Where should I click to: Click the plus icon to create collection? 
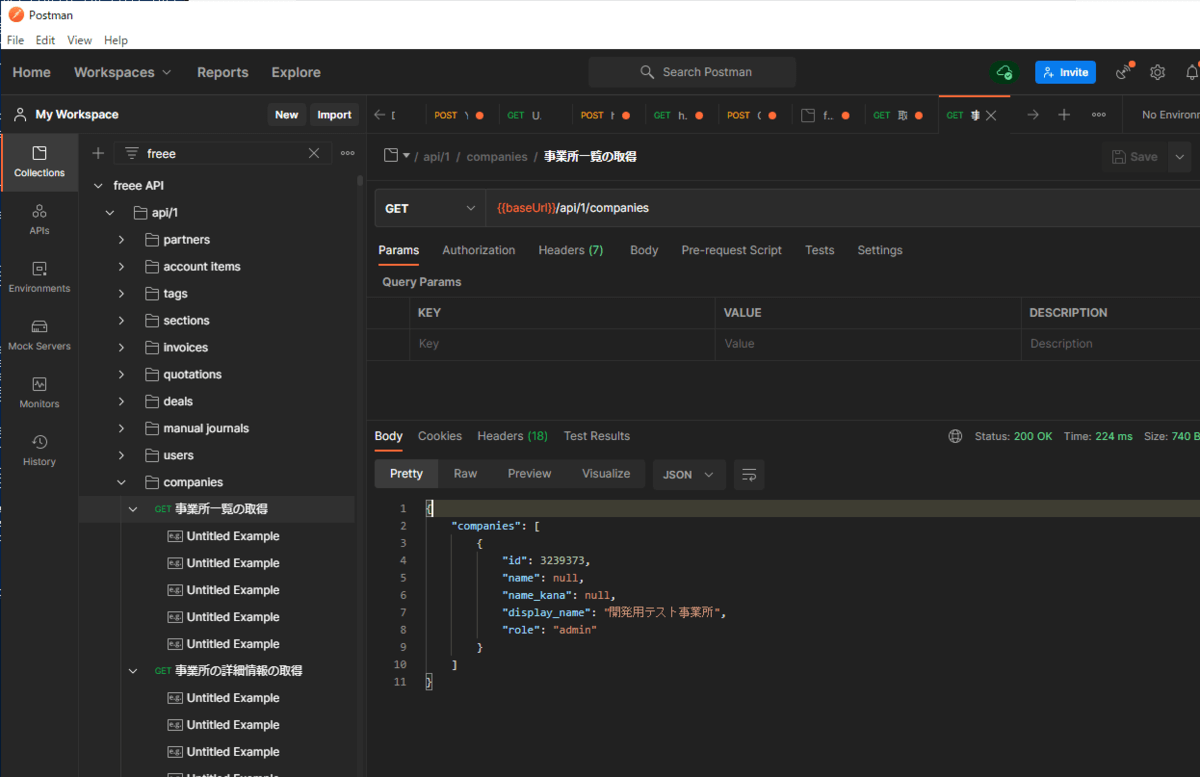[98, 153]
